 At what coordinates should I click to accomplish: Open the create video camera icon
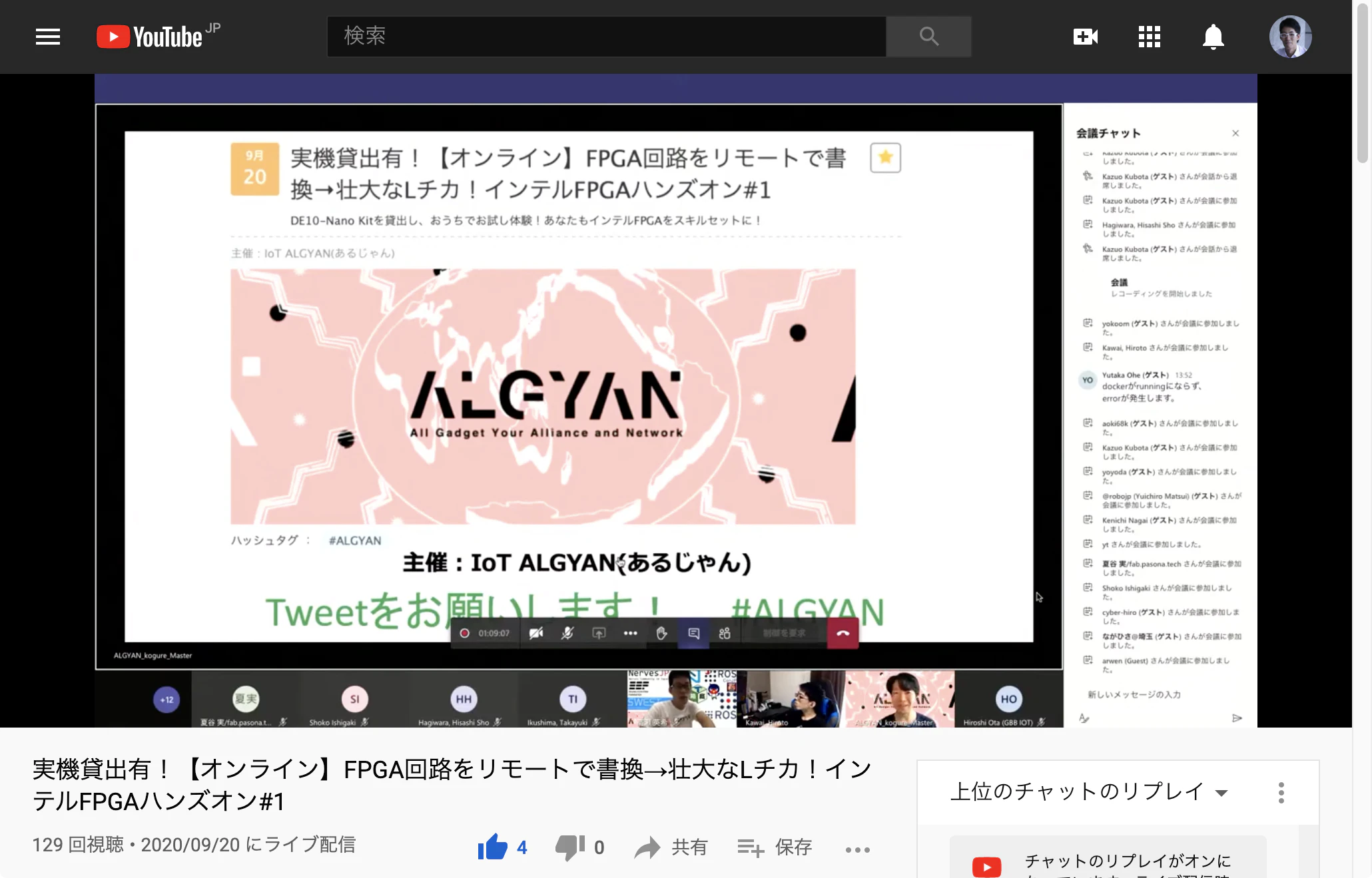[x=1085, y=37]
